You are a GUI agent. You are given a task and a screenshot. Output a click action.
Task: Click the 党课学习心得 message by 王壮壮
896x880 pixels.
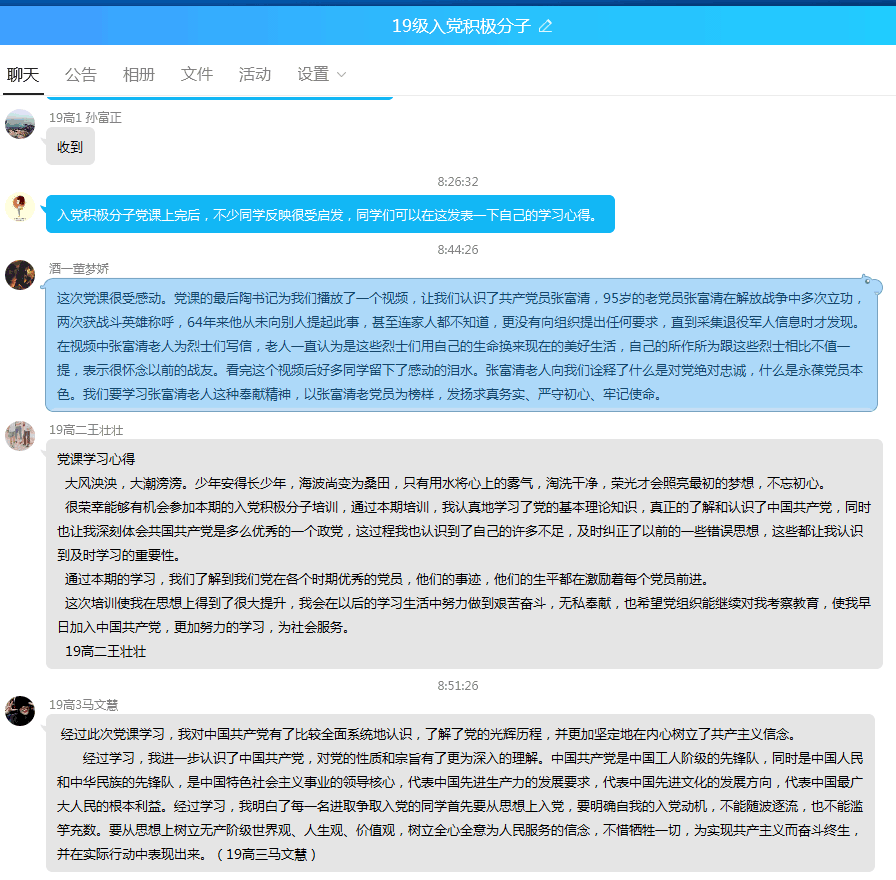coord(464,554)
